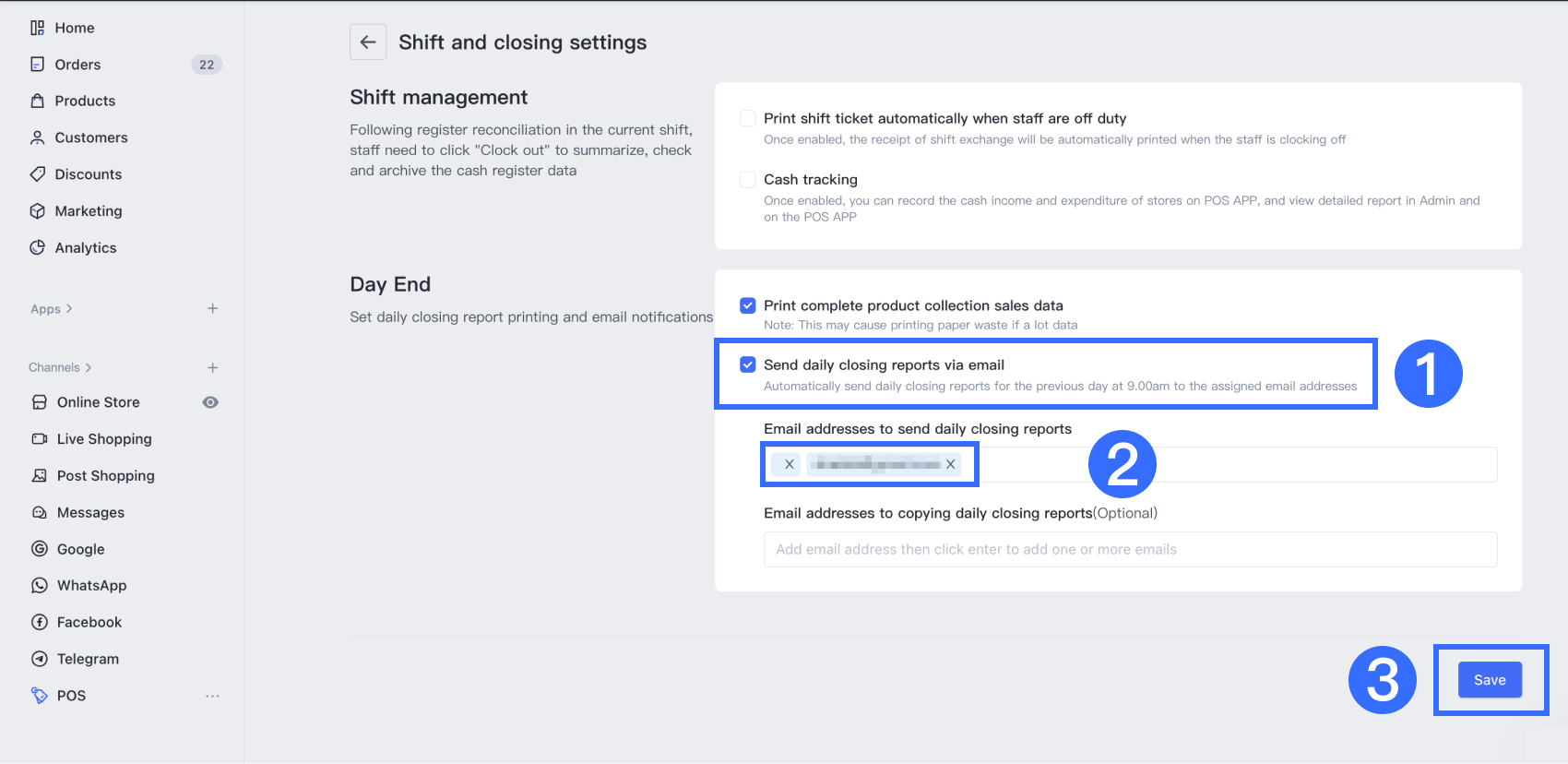Screen dimensions: 1568x764
Task: Uncheck Send daily closing reports via email
Action: pos(748,364)
